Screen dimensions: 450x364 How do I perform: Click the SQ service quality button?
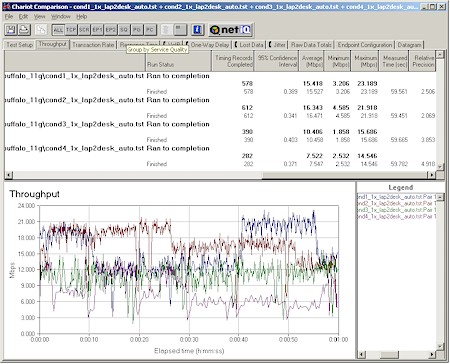coord(124,30)
